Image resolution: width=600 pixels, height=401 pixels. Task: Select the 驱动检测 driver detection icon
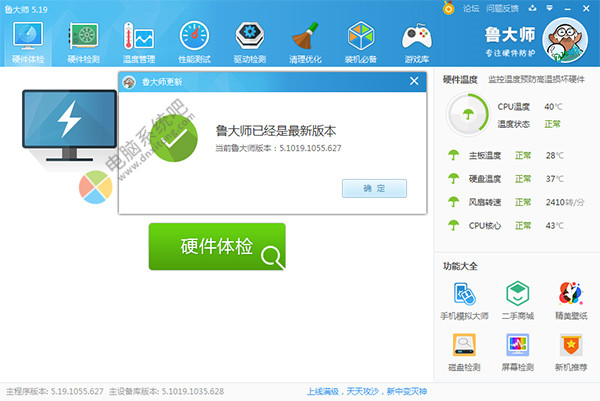click(x=249, y=42)
